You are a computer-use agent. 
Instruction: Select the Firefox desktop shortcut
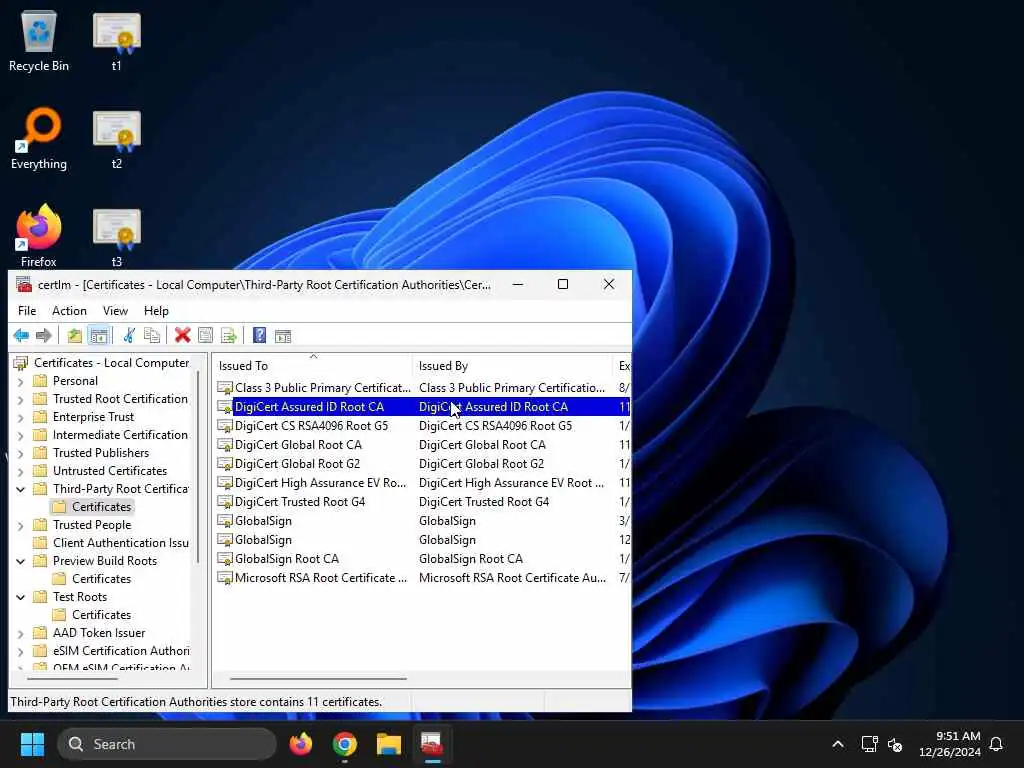point(39,235)
